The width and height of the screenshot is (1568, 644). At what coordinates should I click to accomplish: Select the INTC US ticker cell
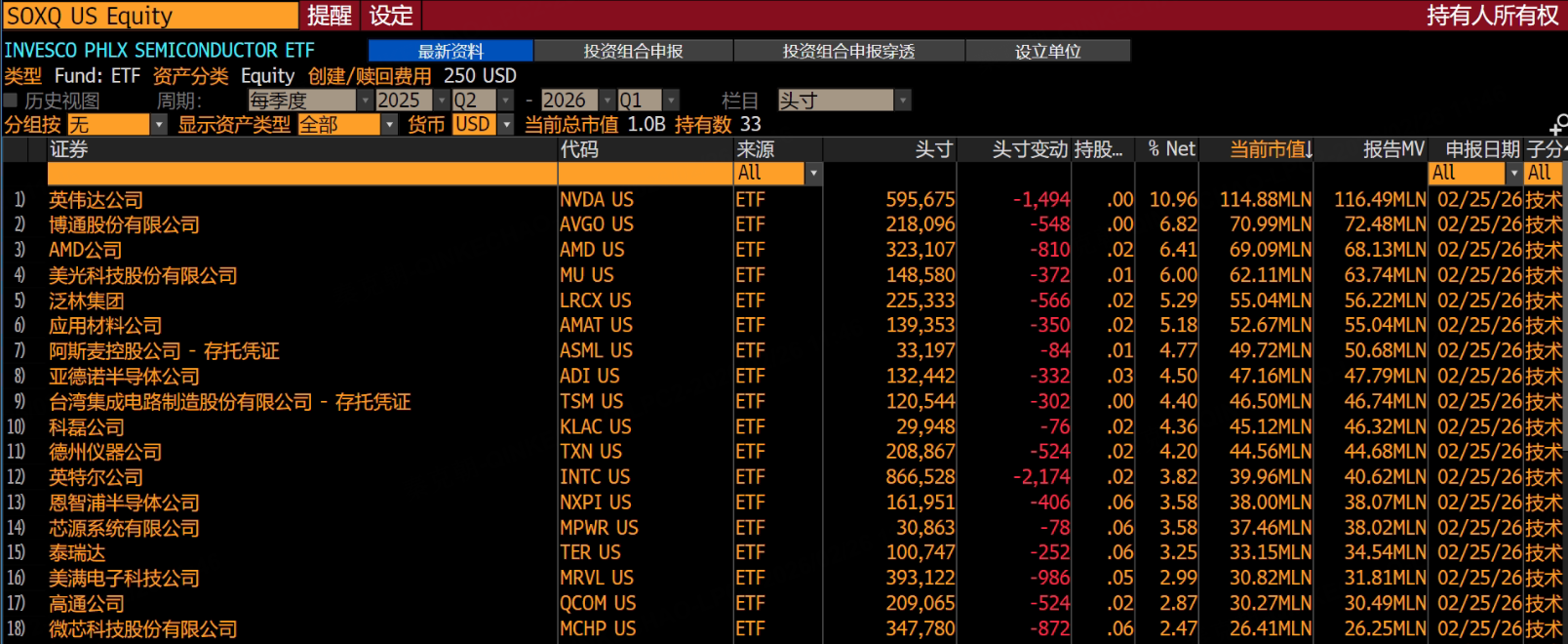tap(595, 476)
